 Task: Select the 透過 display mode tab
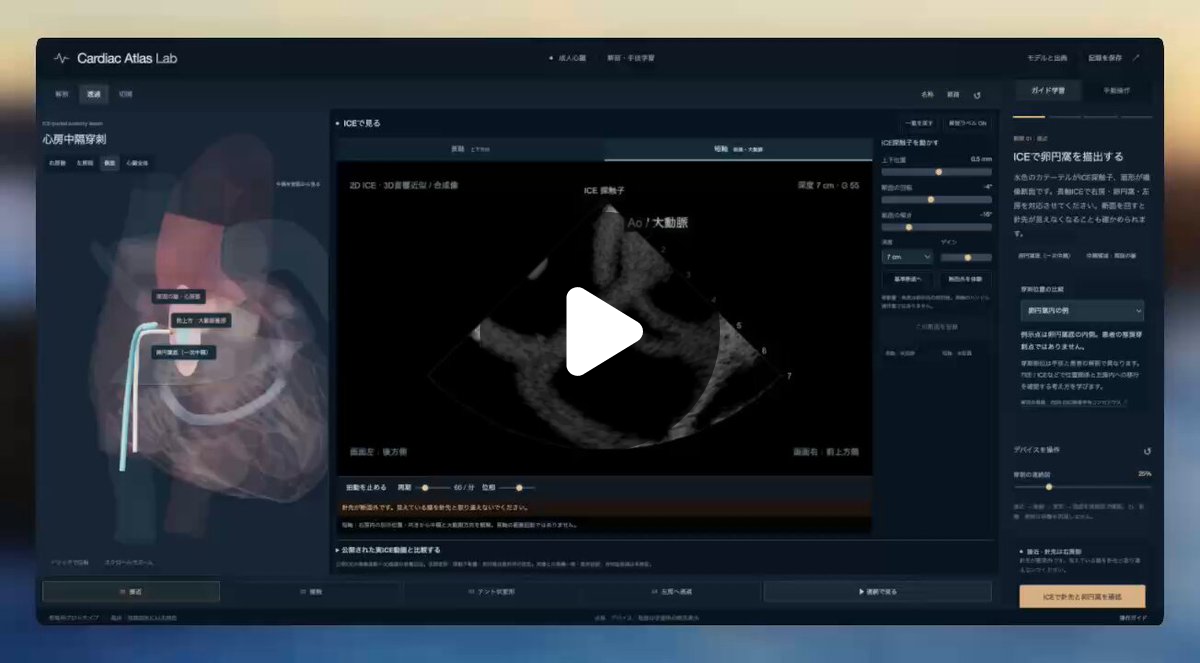point(93,94)
